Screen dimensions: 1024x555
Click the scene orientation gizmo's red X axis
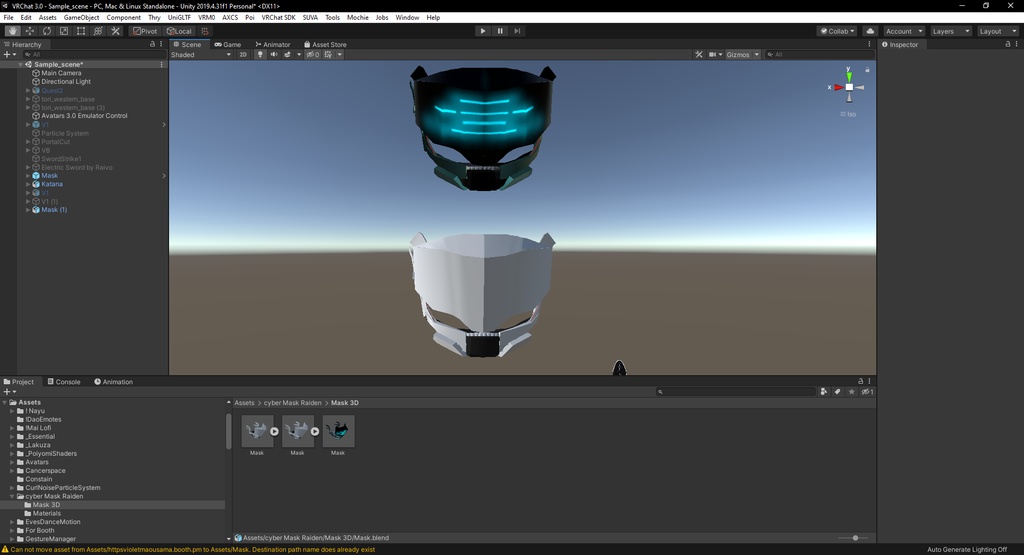click(837, 87)
